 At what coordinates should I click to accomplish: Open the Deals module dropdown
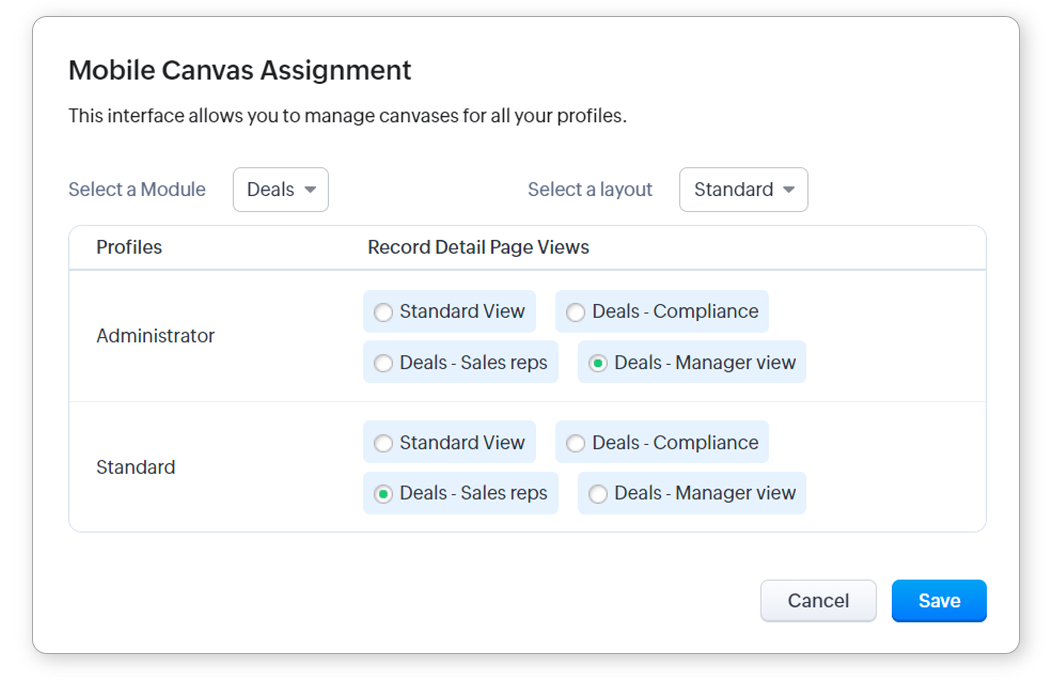tap(281, 190)
